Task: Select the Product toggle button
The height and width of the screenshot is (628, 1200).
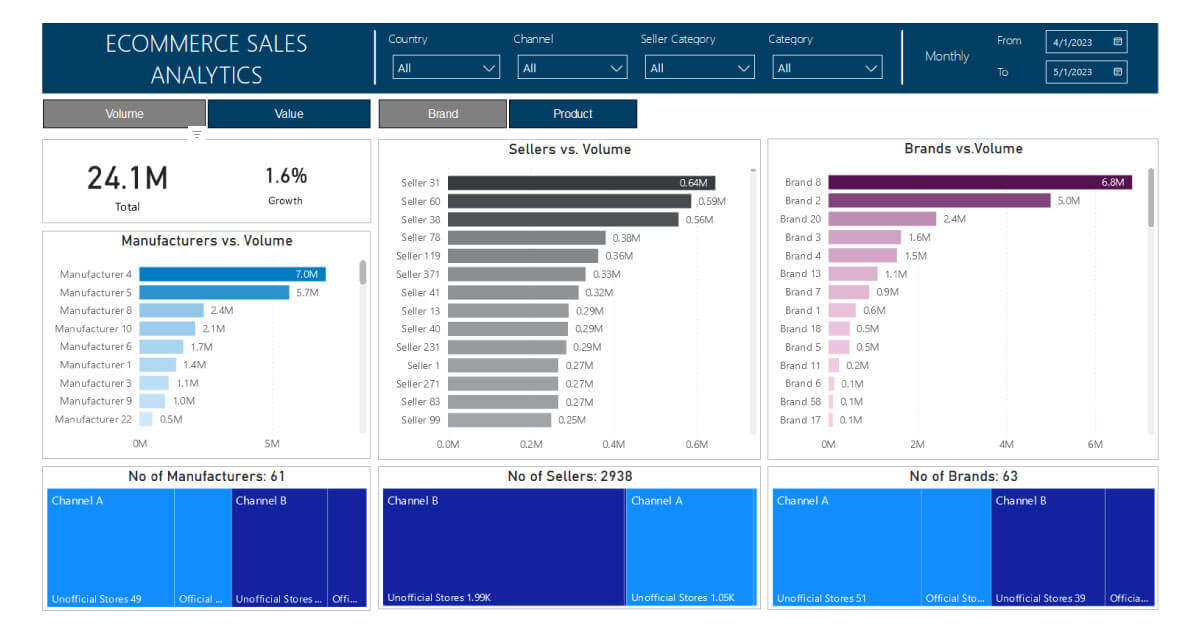Action: 573,113
